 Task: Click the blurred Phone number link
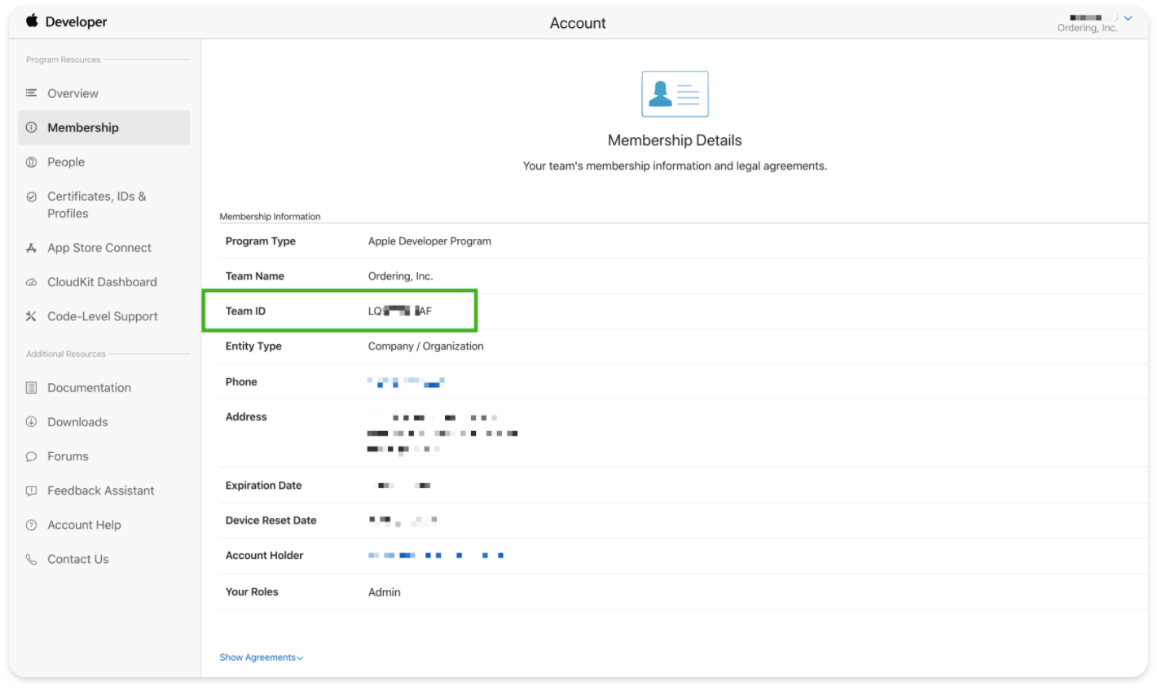pyautogui.click(x=406, y=382)
